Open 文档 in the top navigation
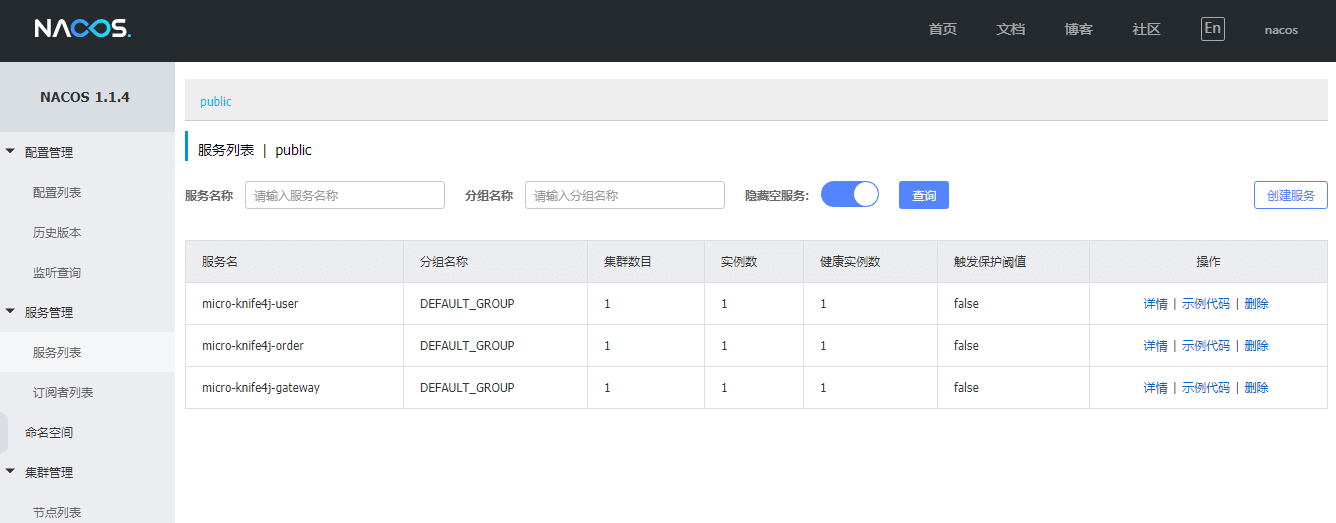This screenshot has width=1336, height=523. pos(1011,29)
